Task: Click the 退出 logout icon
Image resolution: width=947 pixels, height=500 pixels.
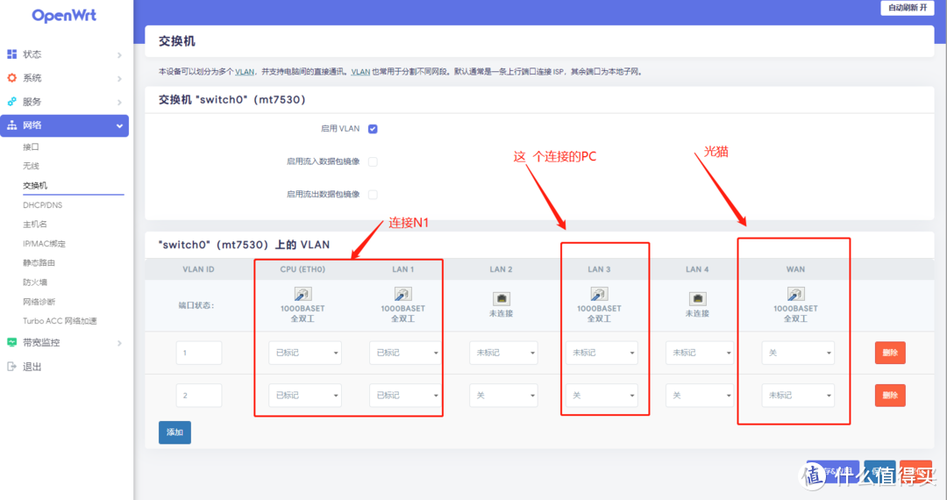Action: point(11,367)
